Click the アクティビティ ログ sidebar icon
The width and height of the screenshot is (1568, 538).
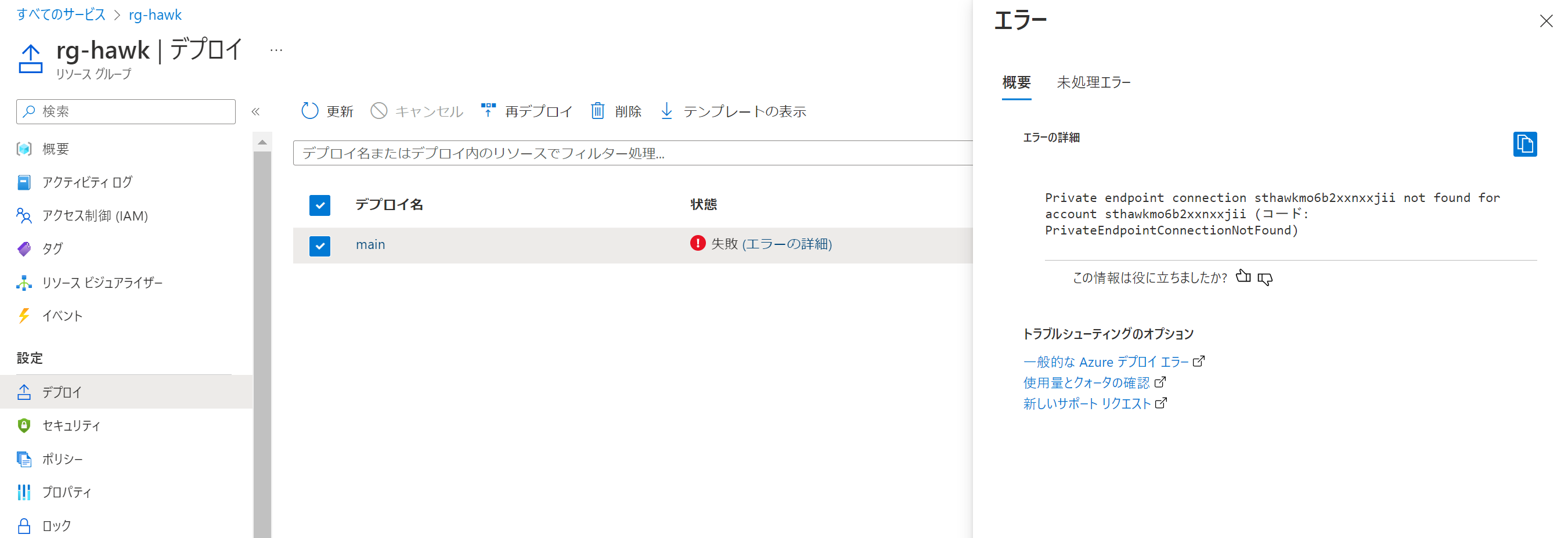(24, 183)
